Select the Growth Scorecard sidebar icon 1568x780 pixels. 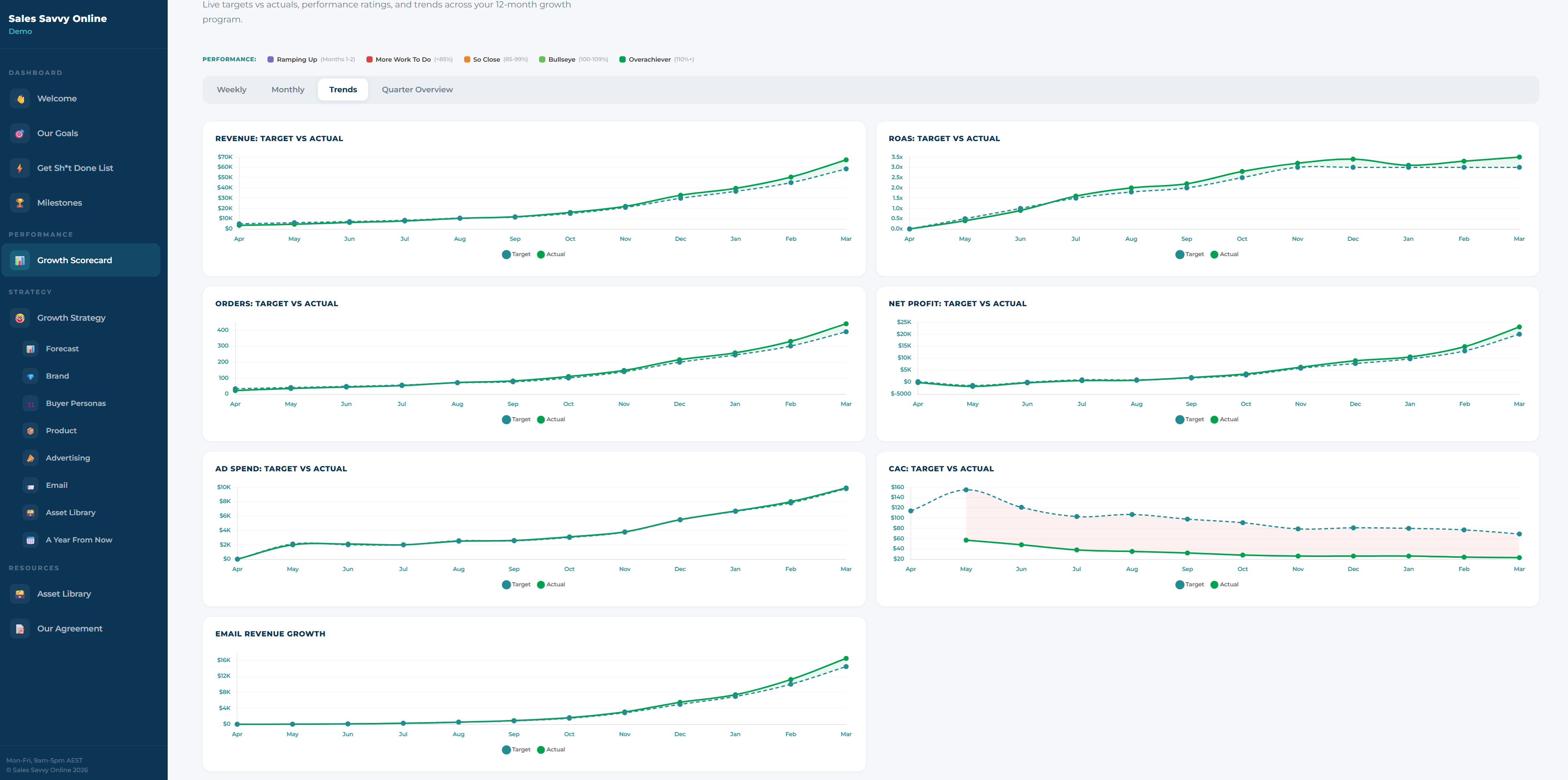point(19,260)
